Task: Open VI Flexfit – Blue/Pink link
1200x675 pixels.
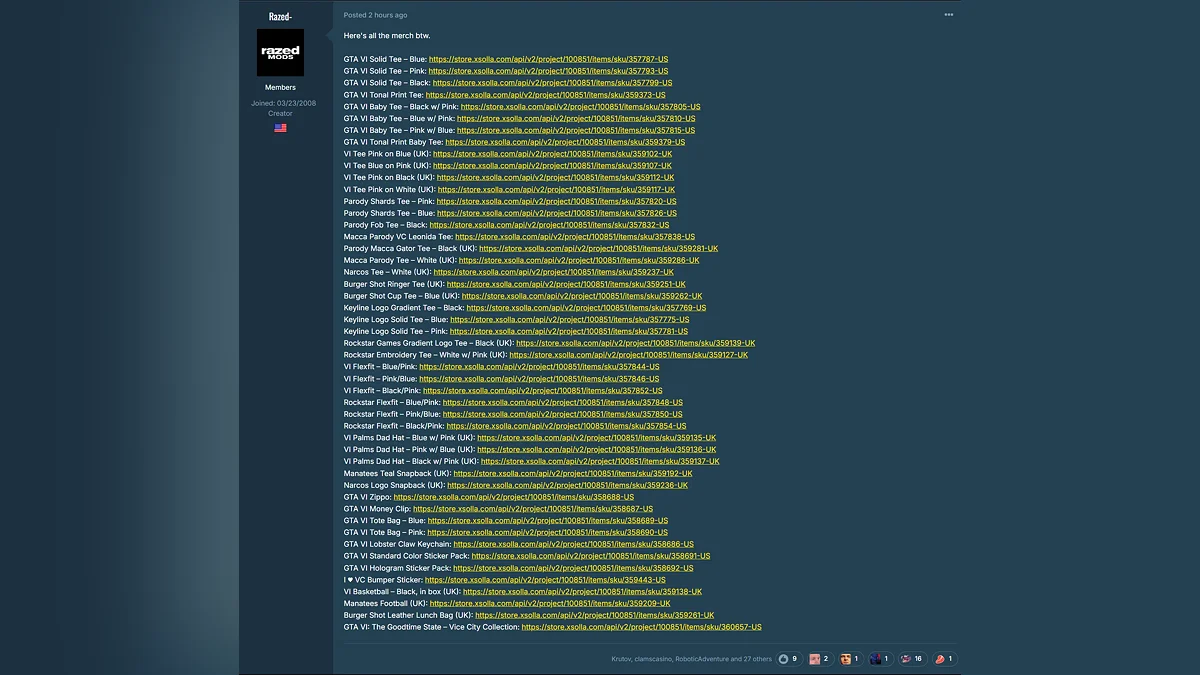Action: [x=539, y=367]
